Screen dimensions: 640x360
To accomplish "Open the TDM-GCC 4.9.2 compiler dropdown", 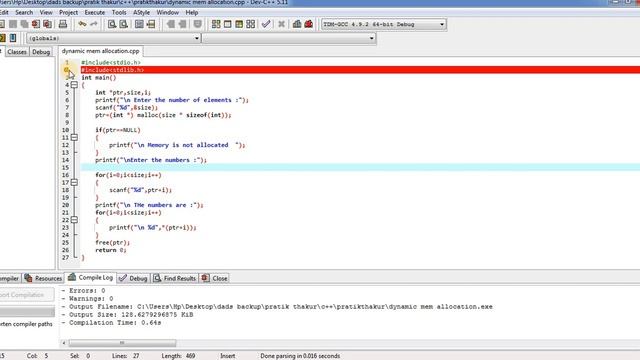I will pyautogui.click(x=384, y=24).
